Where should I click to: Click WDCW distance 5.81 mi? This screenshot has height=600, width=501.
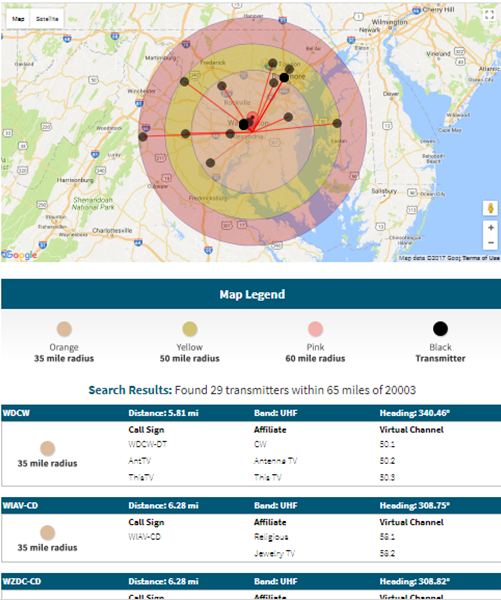click(x=163, y=413)
